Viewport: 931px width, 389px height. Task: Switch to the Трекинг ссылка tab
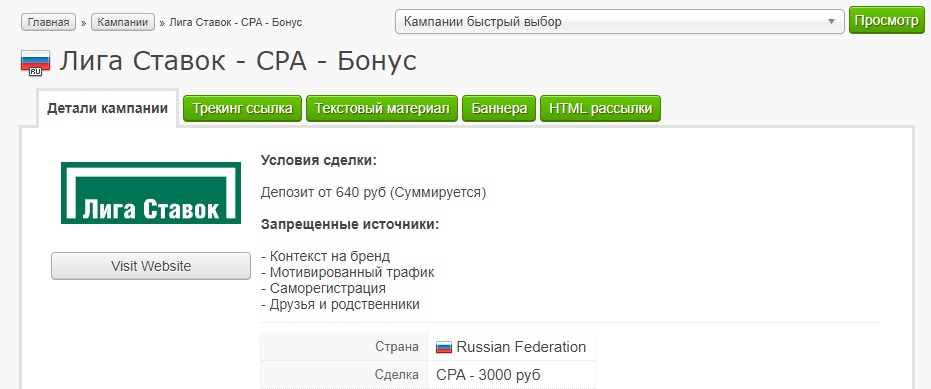point(242,109)
